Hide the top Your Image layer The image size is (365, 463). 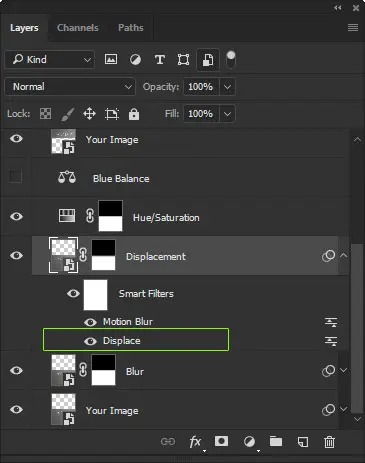(x=16, y=138)
